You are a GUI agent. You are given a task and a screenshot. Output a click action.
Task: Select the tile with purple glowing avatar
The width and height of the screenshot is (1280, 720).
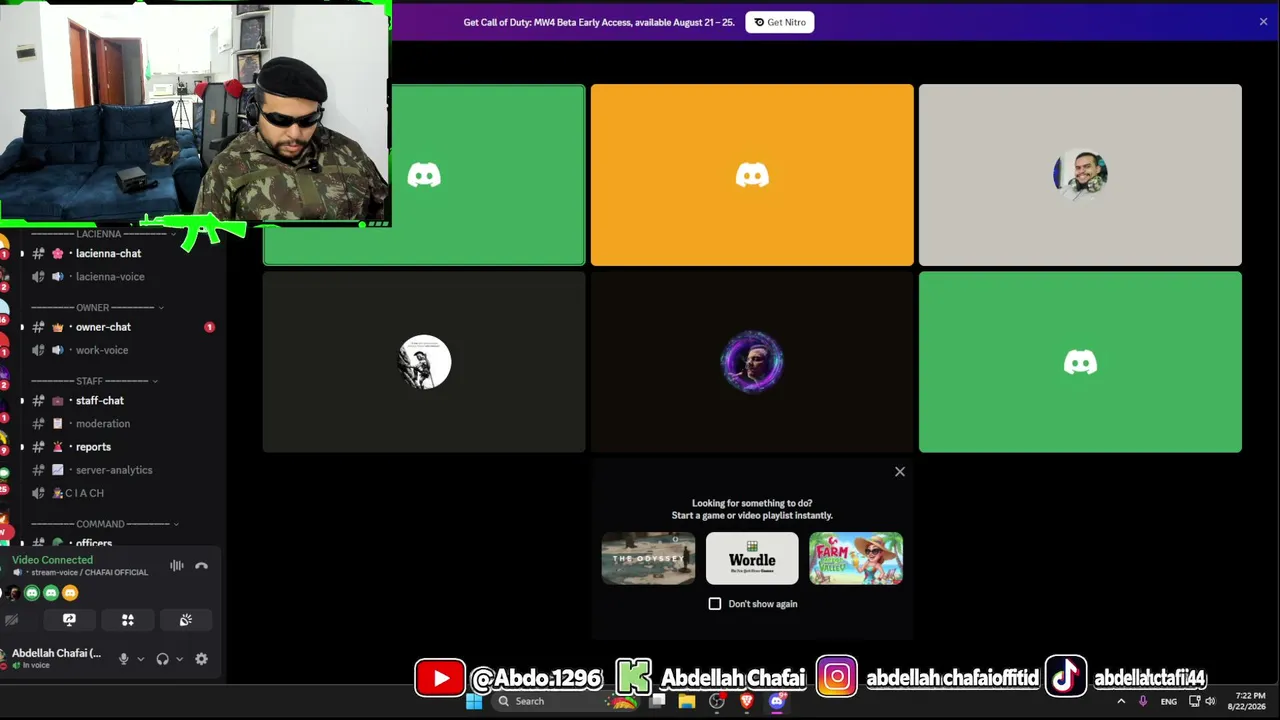pos(752,362)
